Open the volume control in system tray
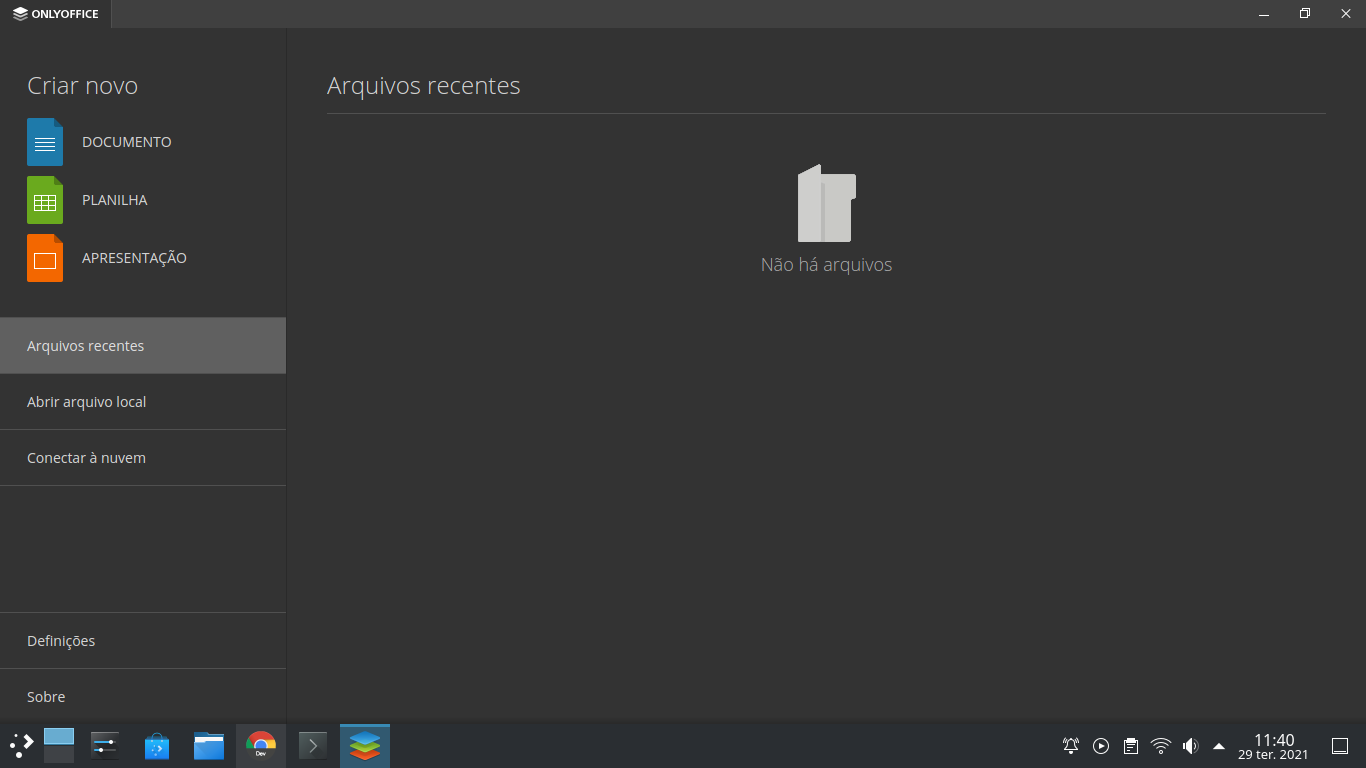The height and width of the screenshot is (768, 1366). [1190, 745]
